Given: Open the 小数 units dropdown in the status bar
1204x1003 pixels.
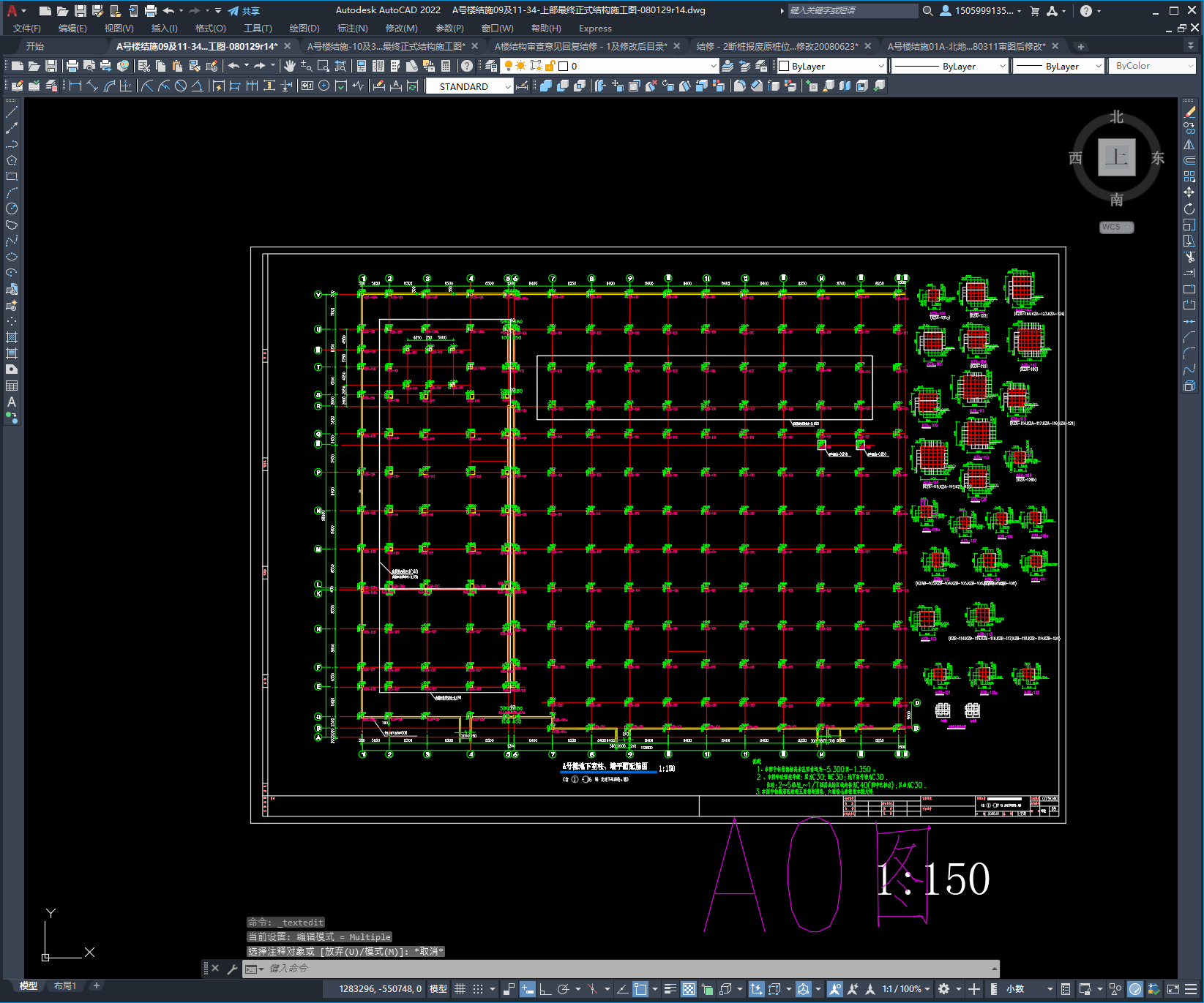Looking at the screenshot, I should pyautogui.click(x=1022, y=989).
